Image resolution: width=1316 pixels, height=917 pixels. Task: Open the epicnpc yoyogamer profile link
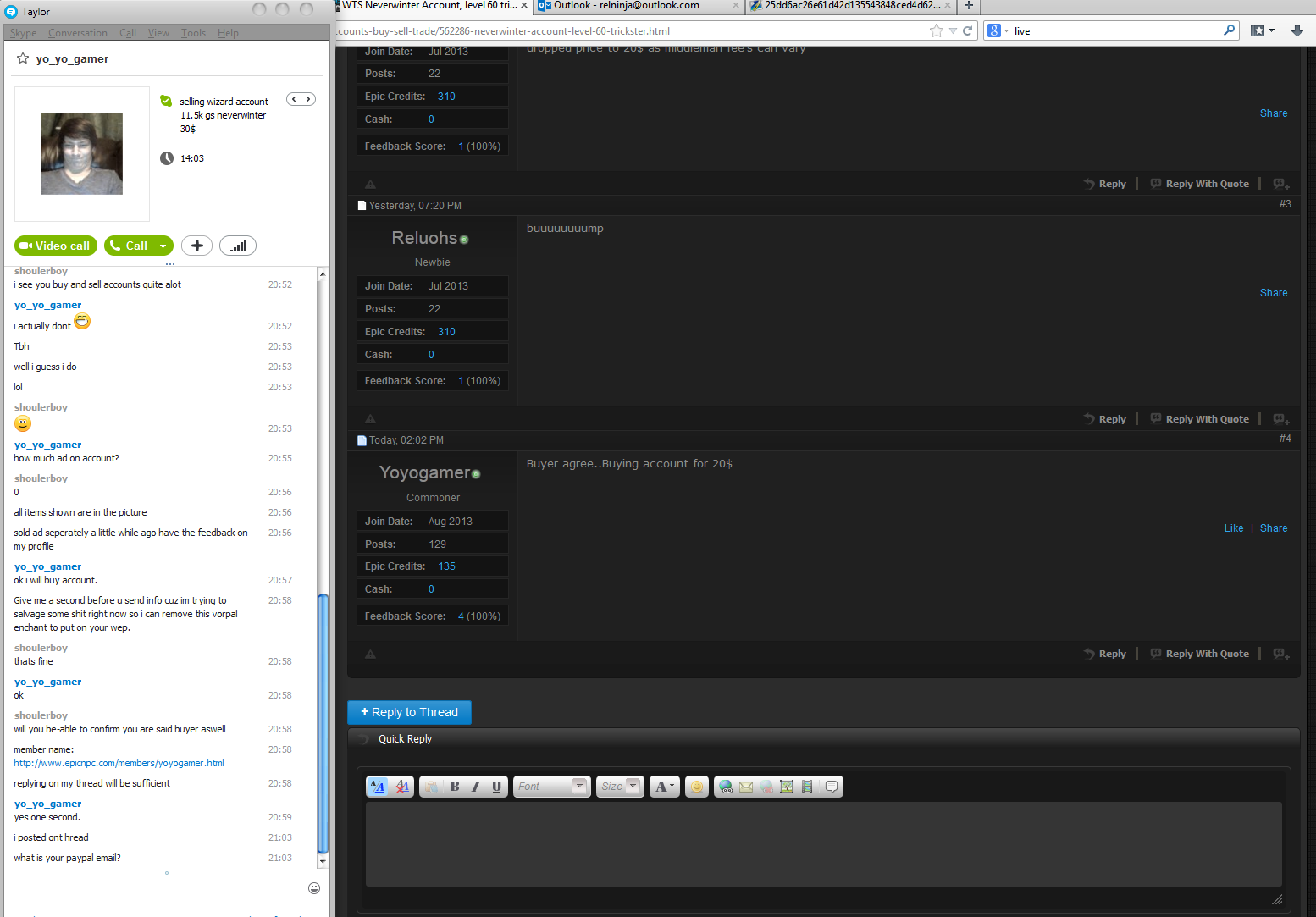click(119, 763)
